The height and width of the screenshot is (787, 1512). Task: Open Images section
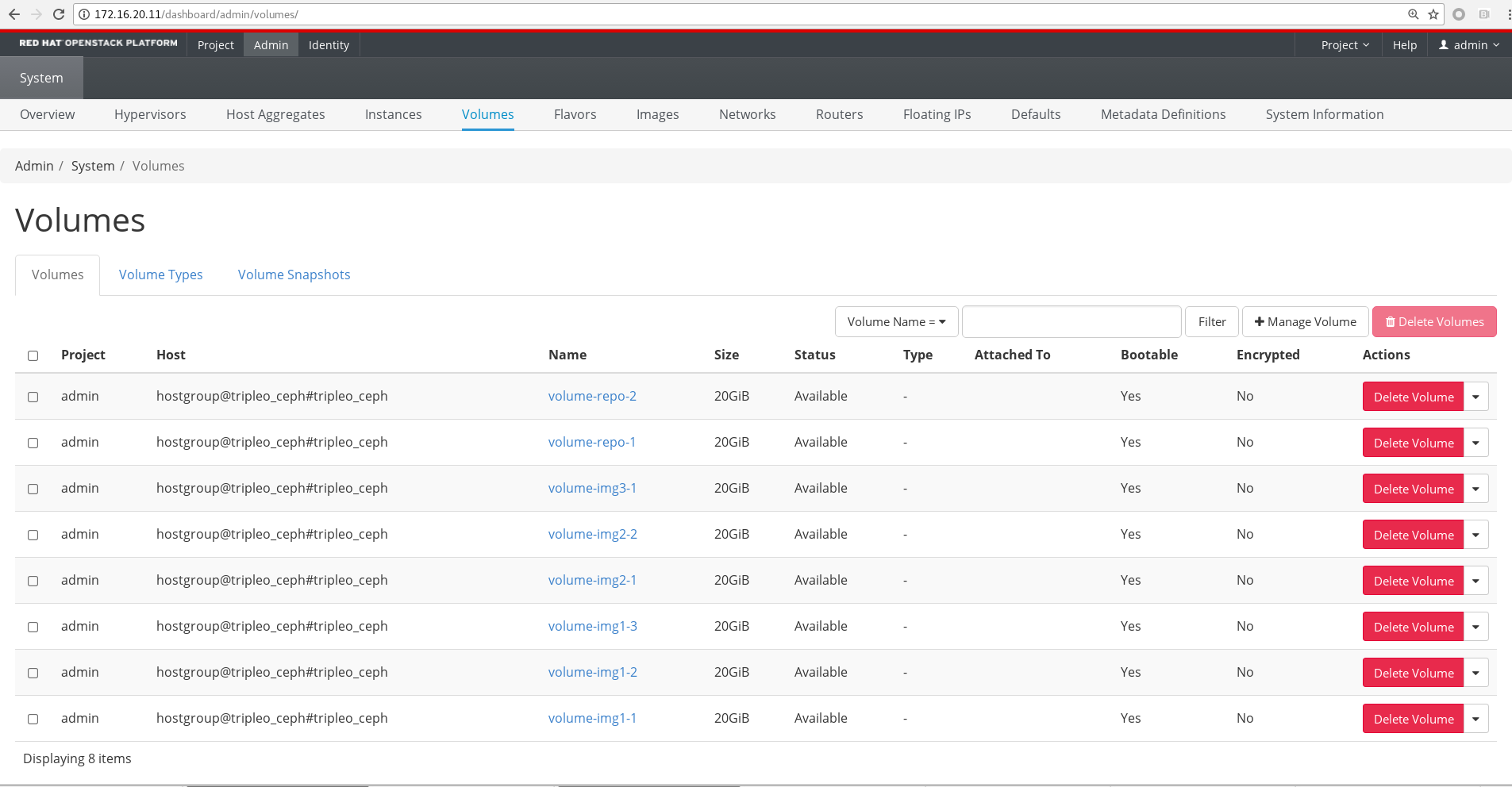pyautogui.click(x=657, y=114)
